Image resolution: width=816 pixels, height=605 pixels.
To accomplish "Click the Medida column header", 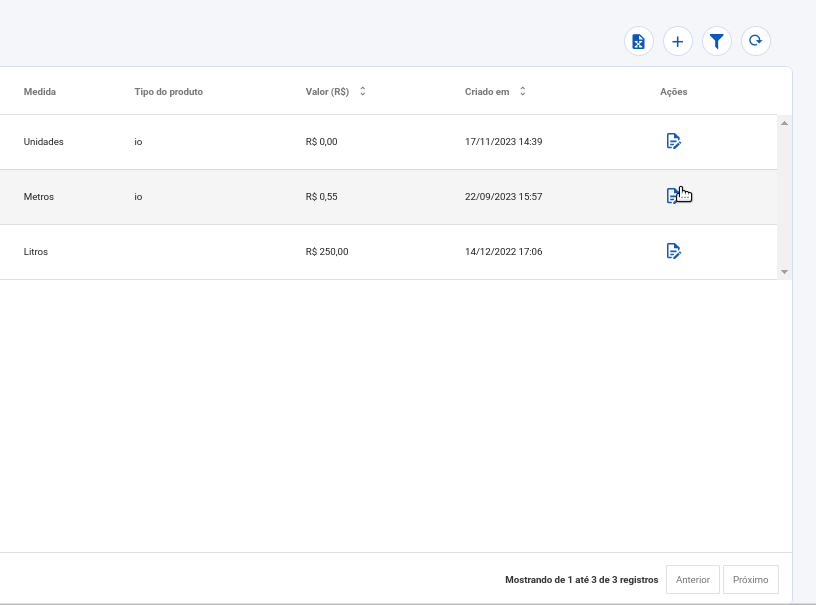I will click(x=40, y=92).
